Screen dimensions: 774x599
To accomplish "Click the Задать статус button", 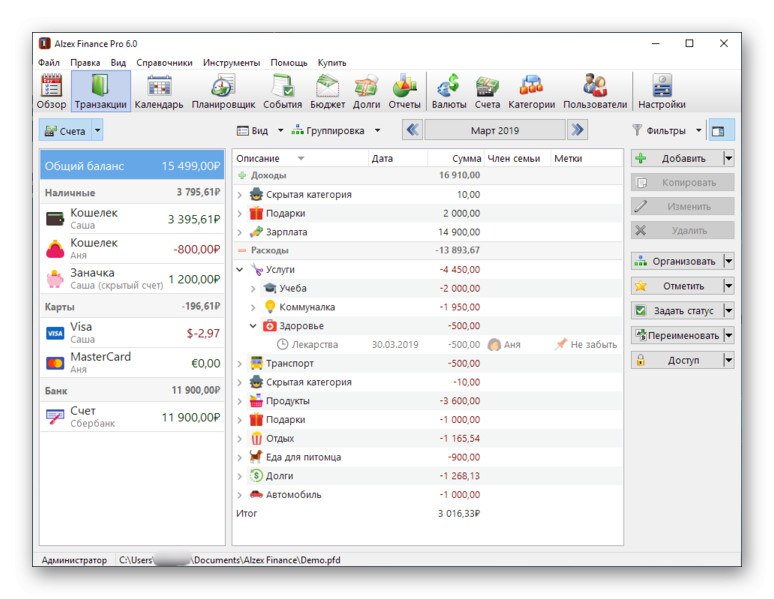I will click(x=677, y=311).
